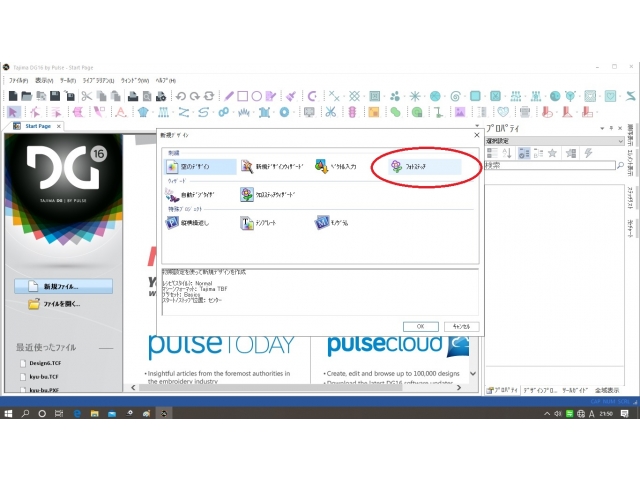Image resolution: width=640 pixels, height=480 pixels.
Task: Choose 自動デジタイザ wizard option
Action: (x=190, y=195)
